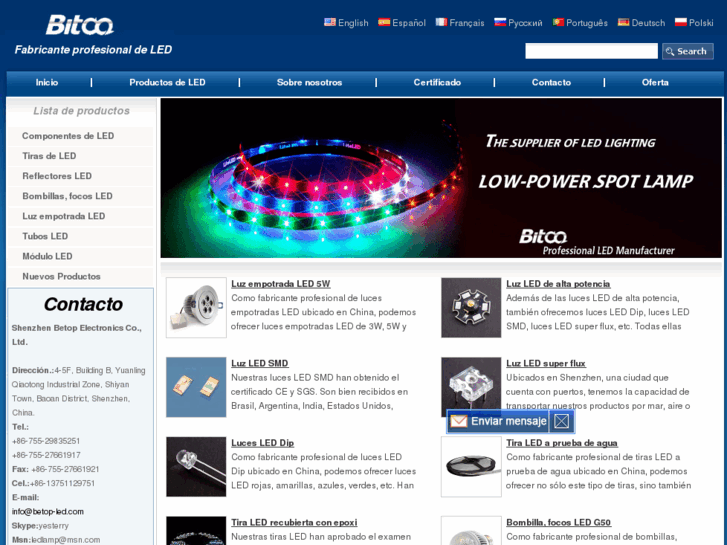727x545 pixels.
Task: Open the Inicio menu item
Action: point(47,83)
